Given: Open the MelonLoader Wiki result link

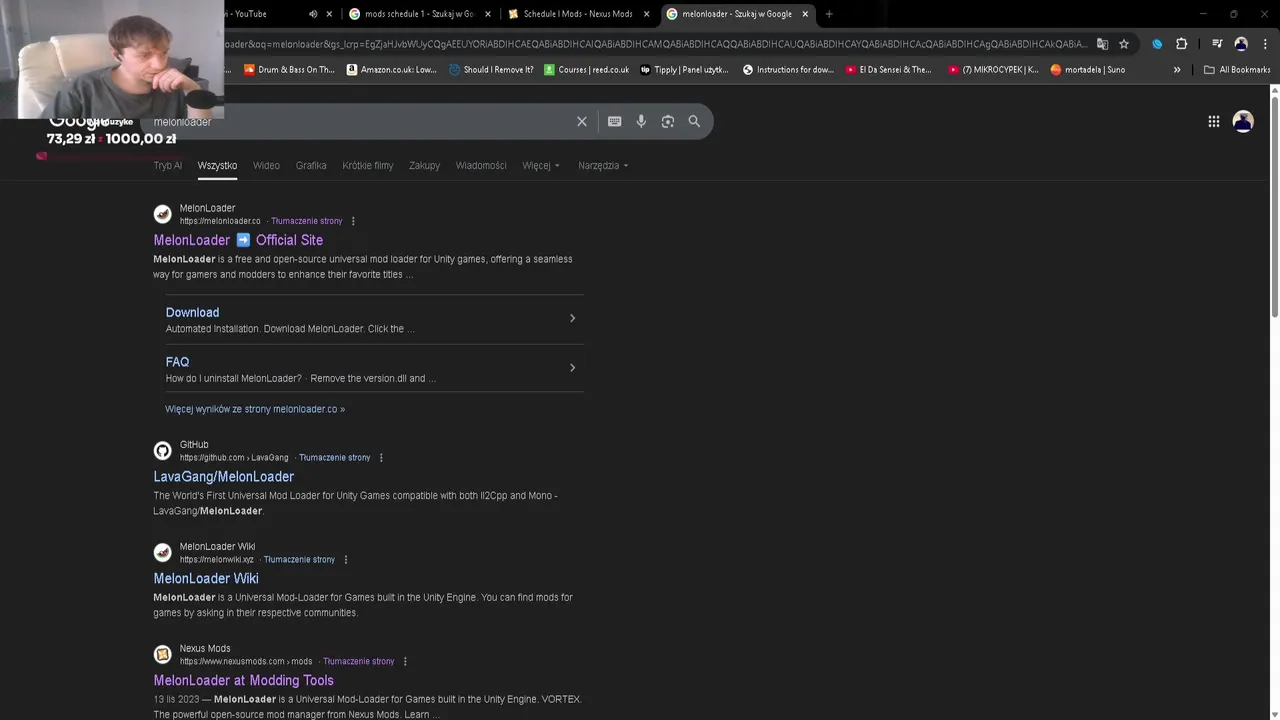Looking at the screenshot, I should tap(206, 579).
